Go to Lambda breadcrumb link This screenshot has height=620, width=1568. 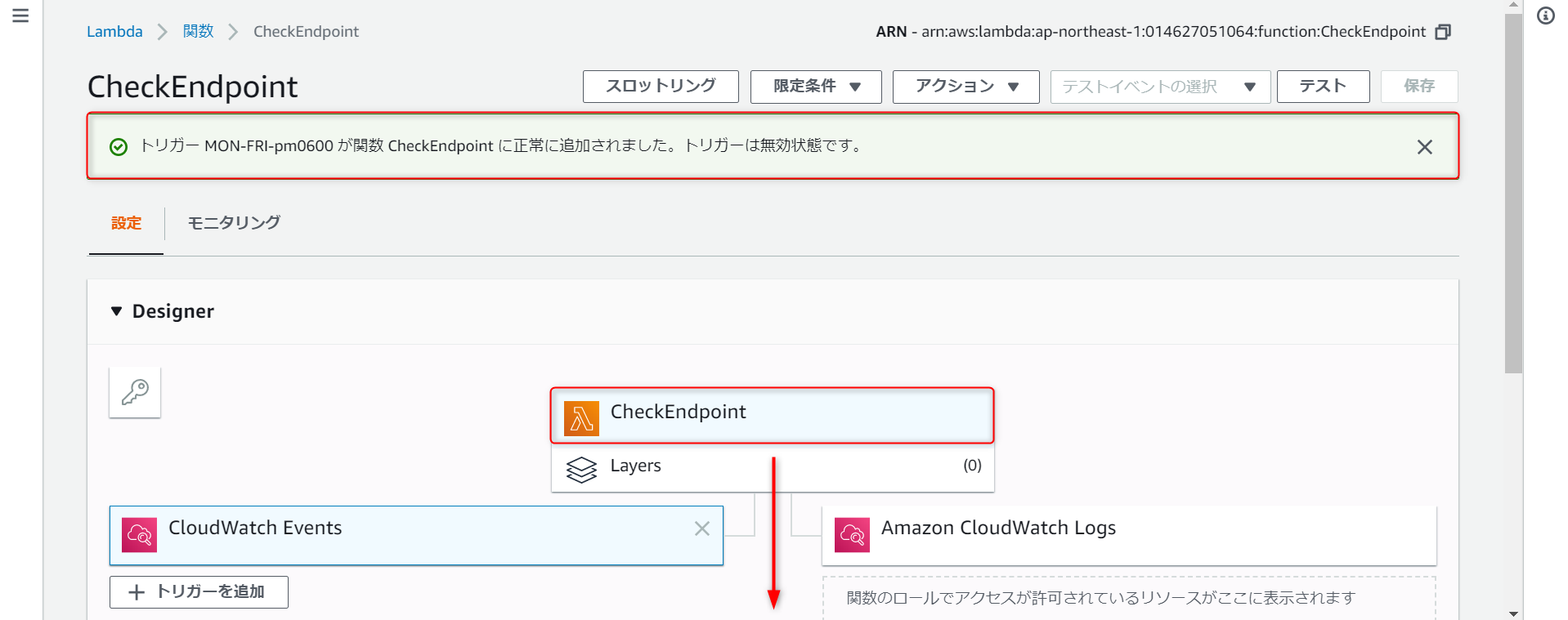[114, 32]
